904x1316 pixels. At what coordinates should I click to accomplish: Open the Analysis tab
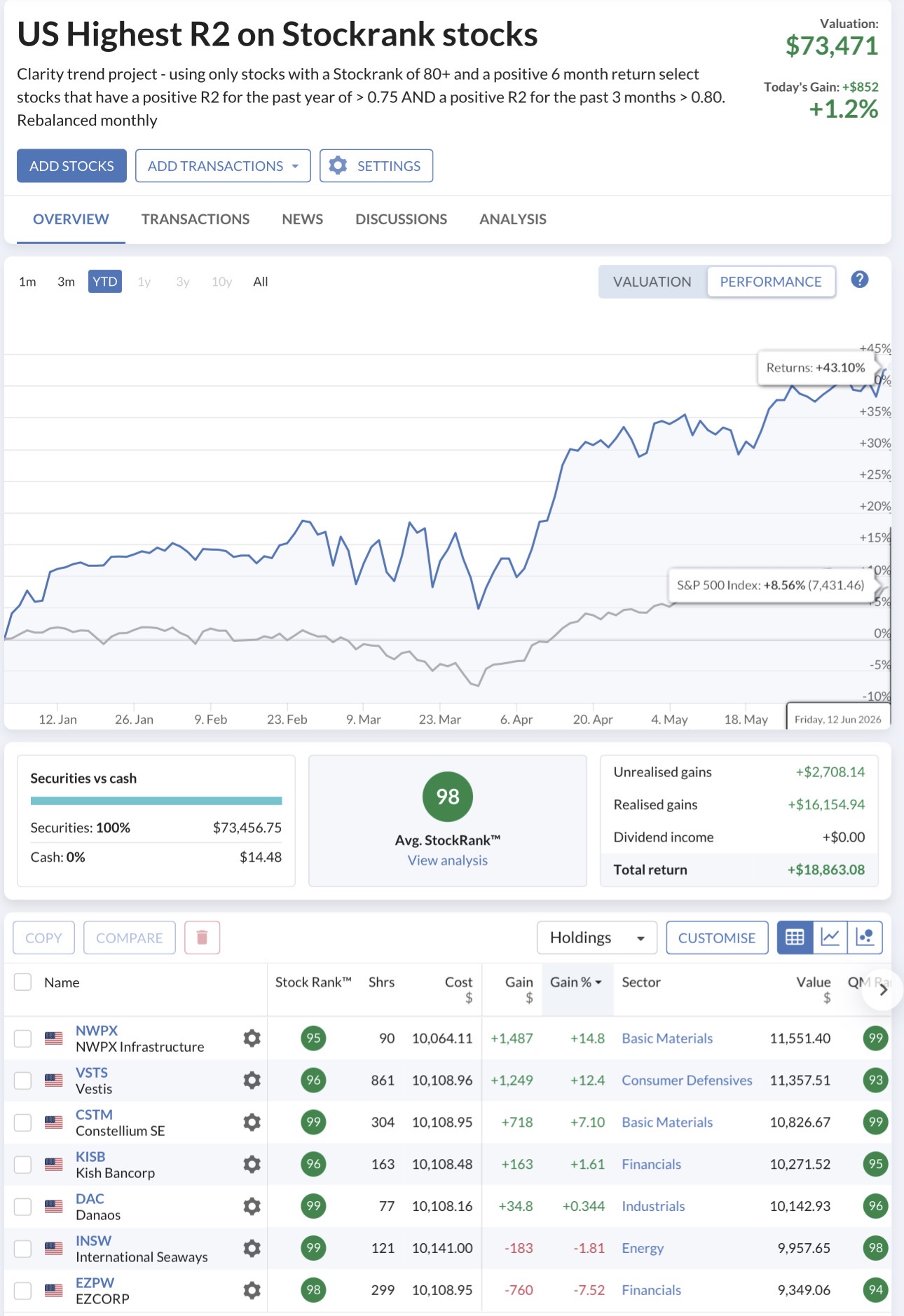pos(513,219)
